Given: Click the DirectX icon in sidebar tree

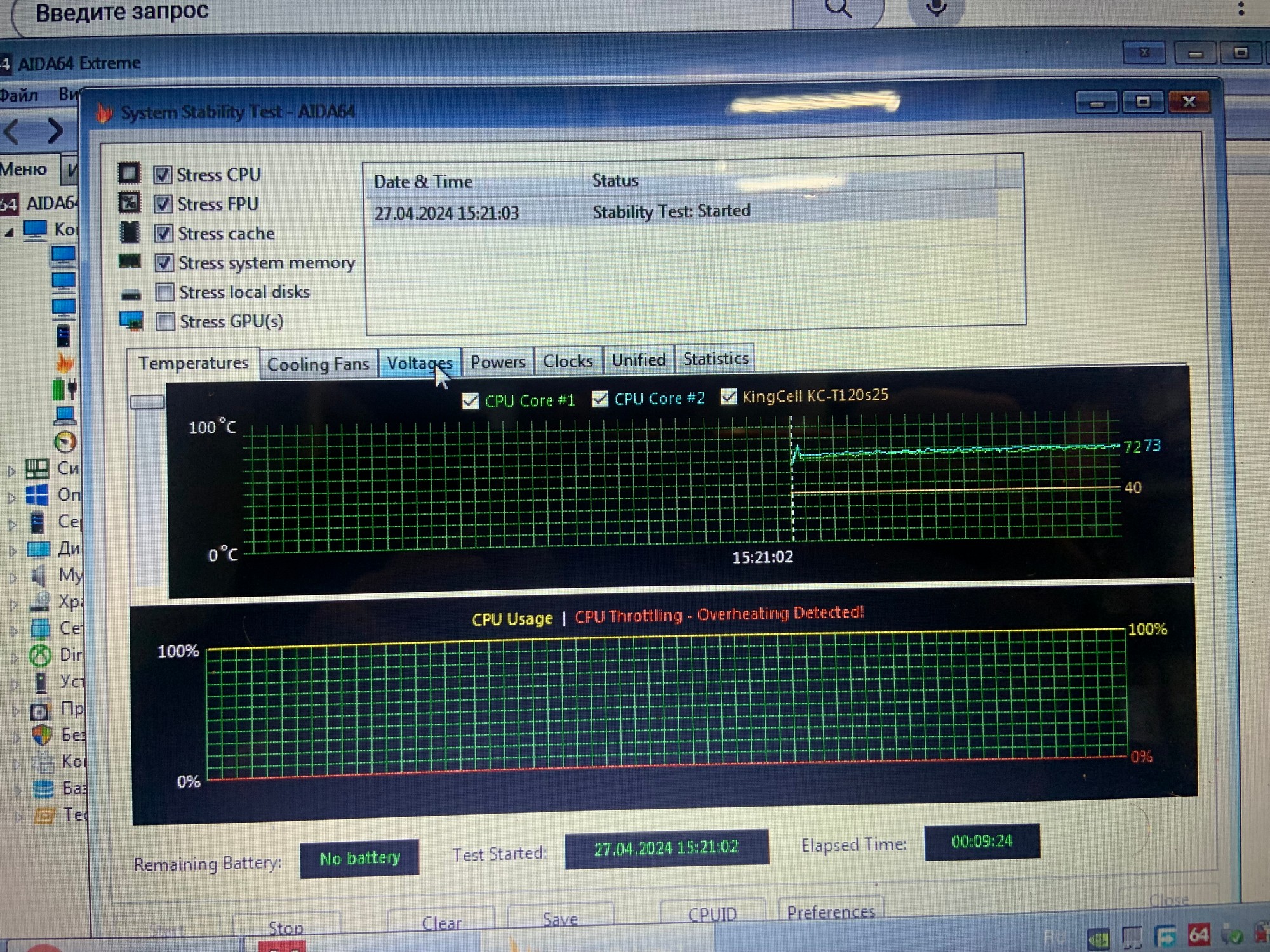Looking at the screenshot, I should [x=41, y=655].
